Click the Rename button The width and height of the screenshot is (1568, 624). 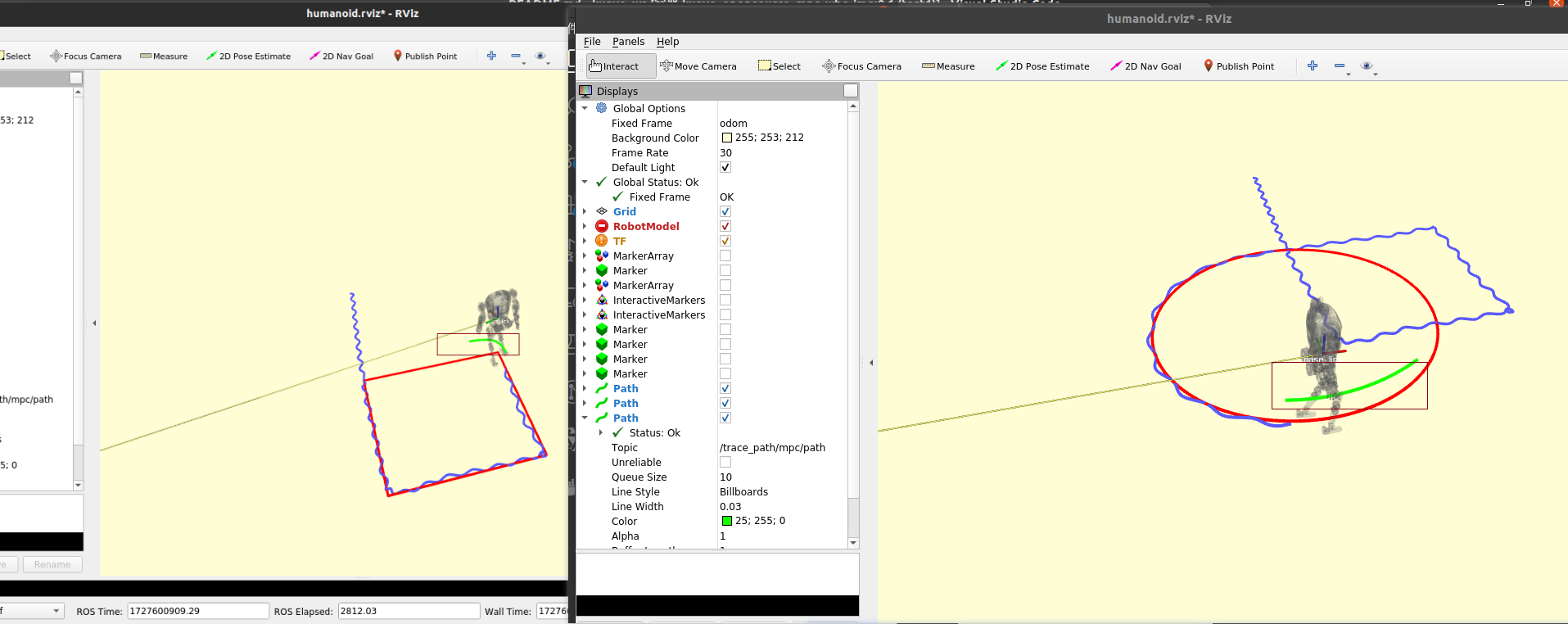click(52, 564)
